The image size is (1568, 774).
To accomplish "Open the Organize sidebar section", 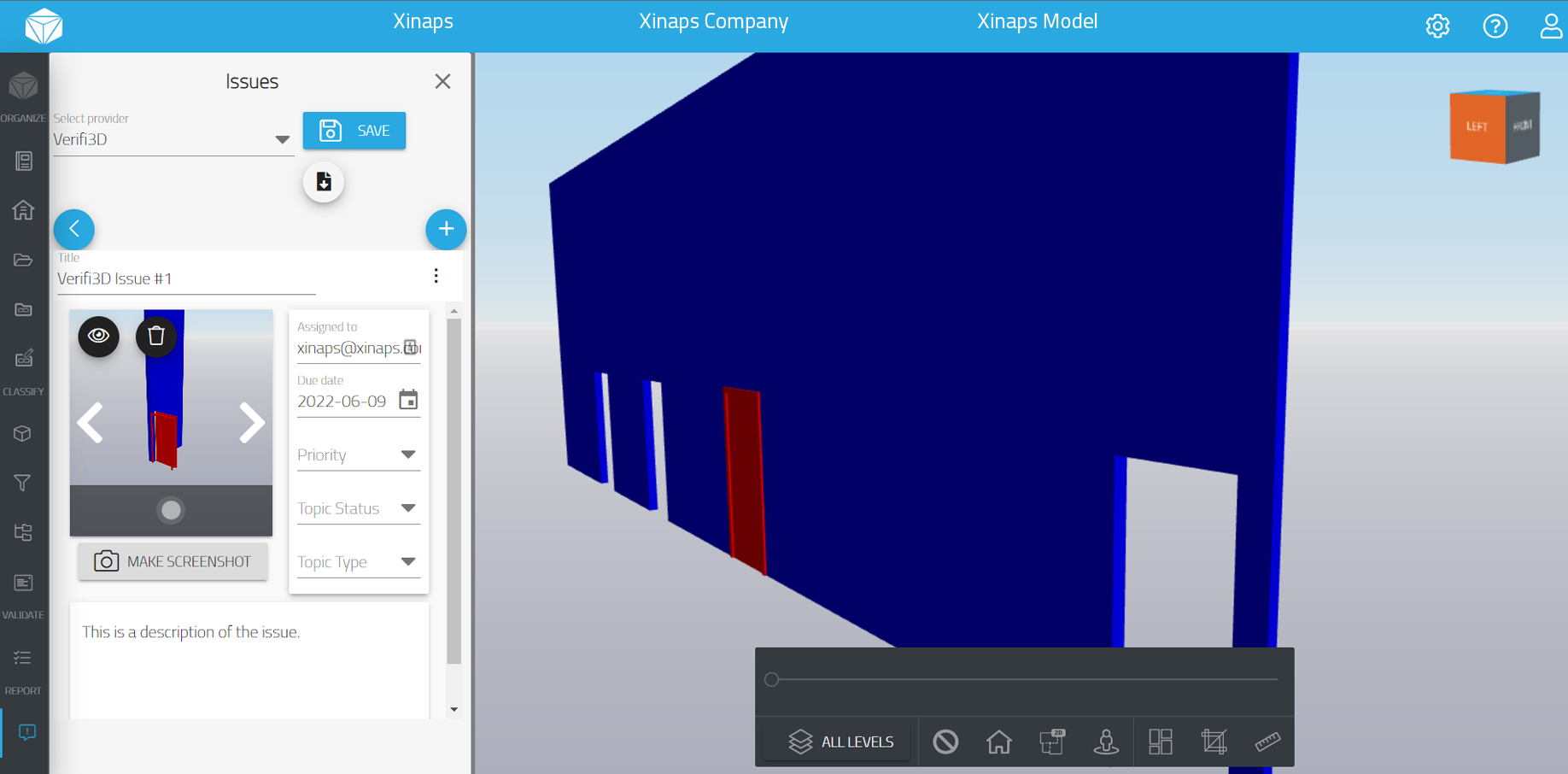I will (x=23, y=97).
